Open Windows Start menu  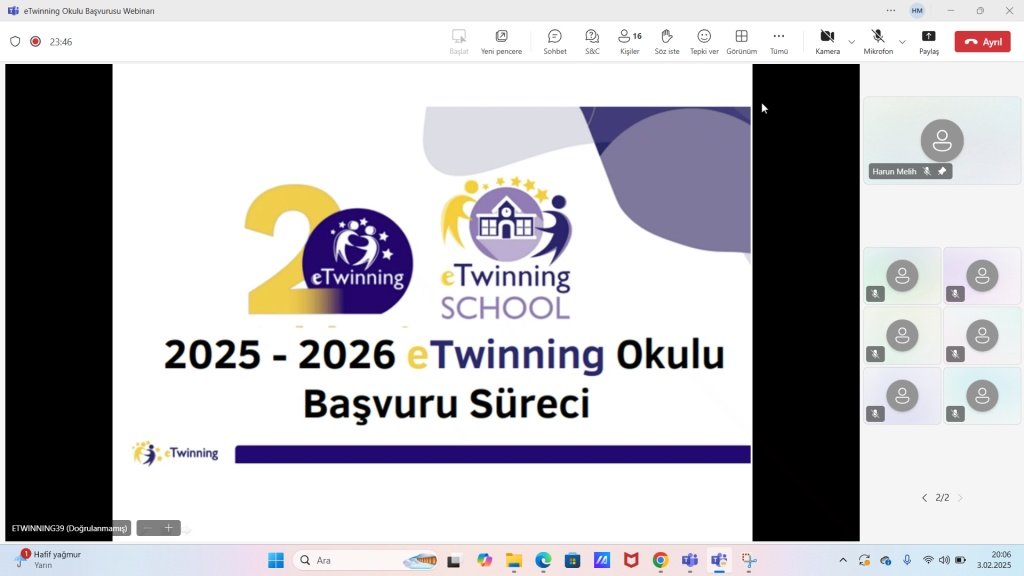[x=276, y=560]
